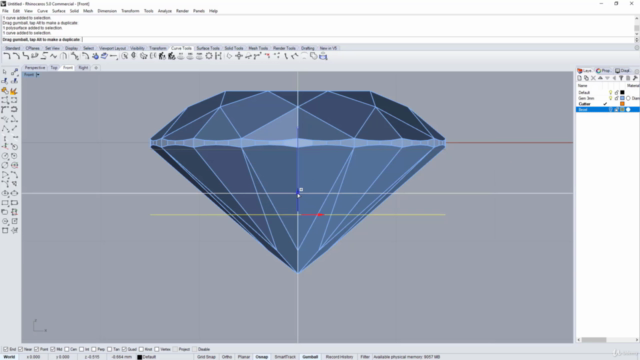Screen dimensions: 640x360
Task: Click Gem 3mm layer blue color swatch
Action: pyautogui.click(x=622, y=98)
